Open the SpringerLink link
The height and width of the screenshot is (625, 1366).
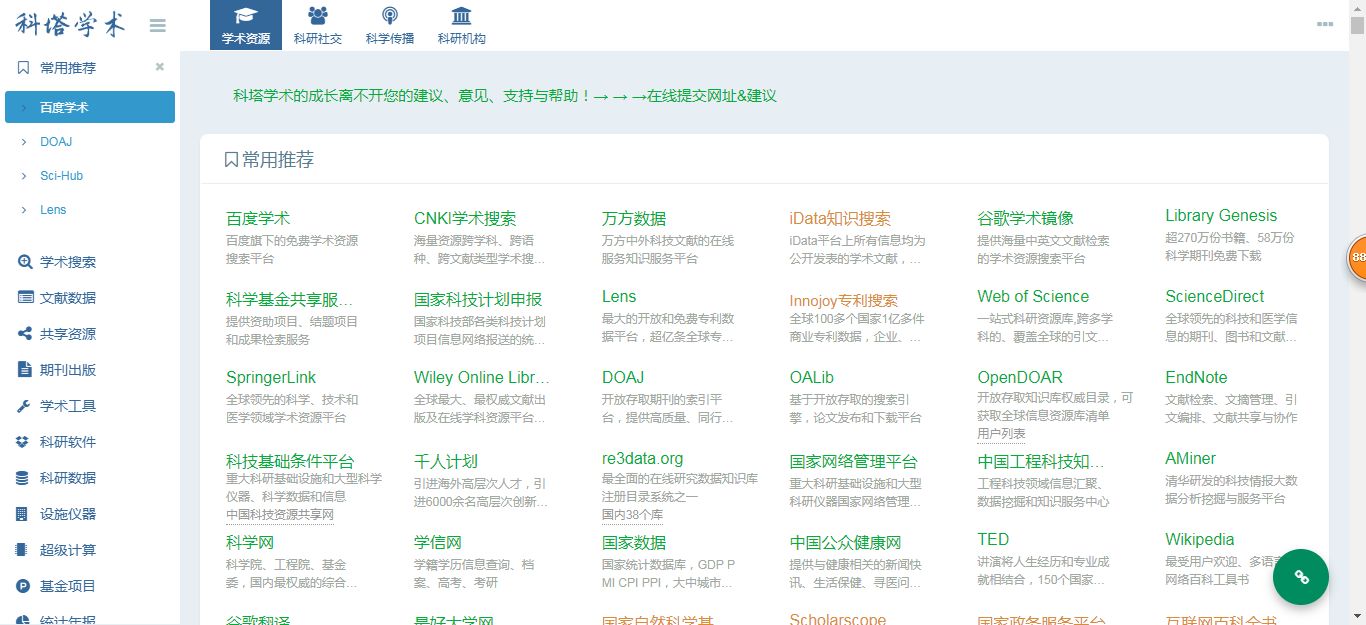(271, 377)
